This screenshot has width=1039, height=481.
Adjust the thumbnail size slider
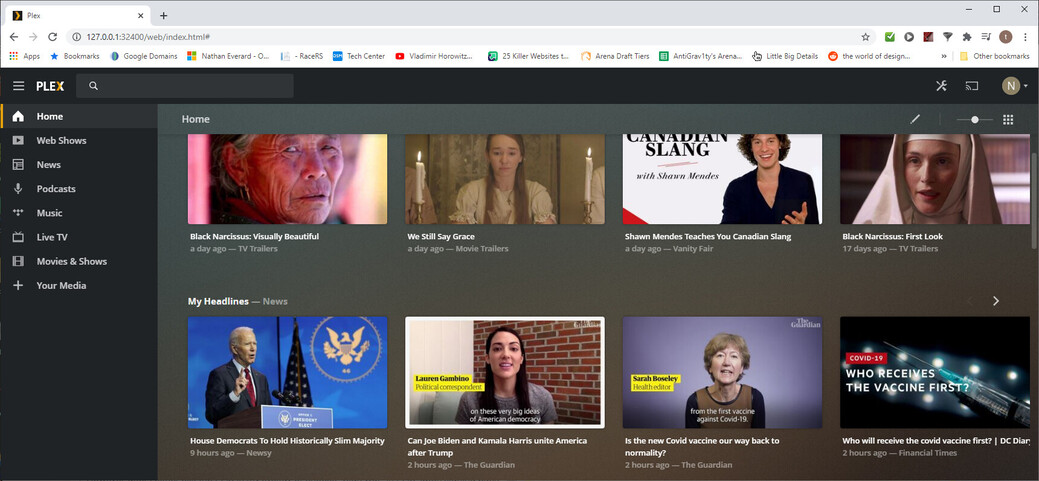[974, 119]
